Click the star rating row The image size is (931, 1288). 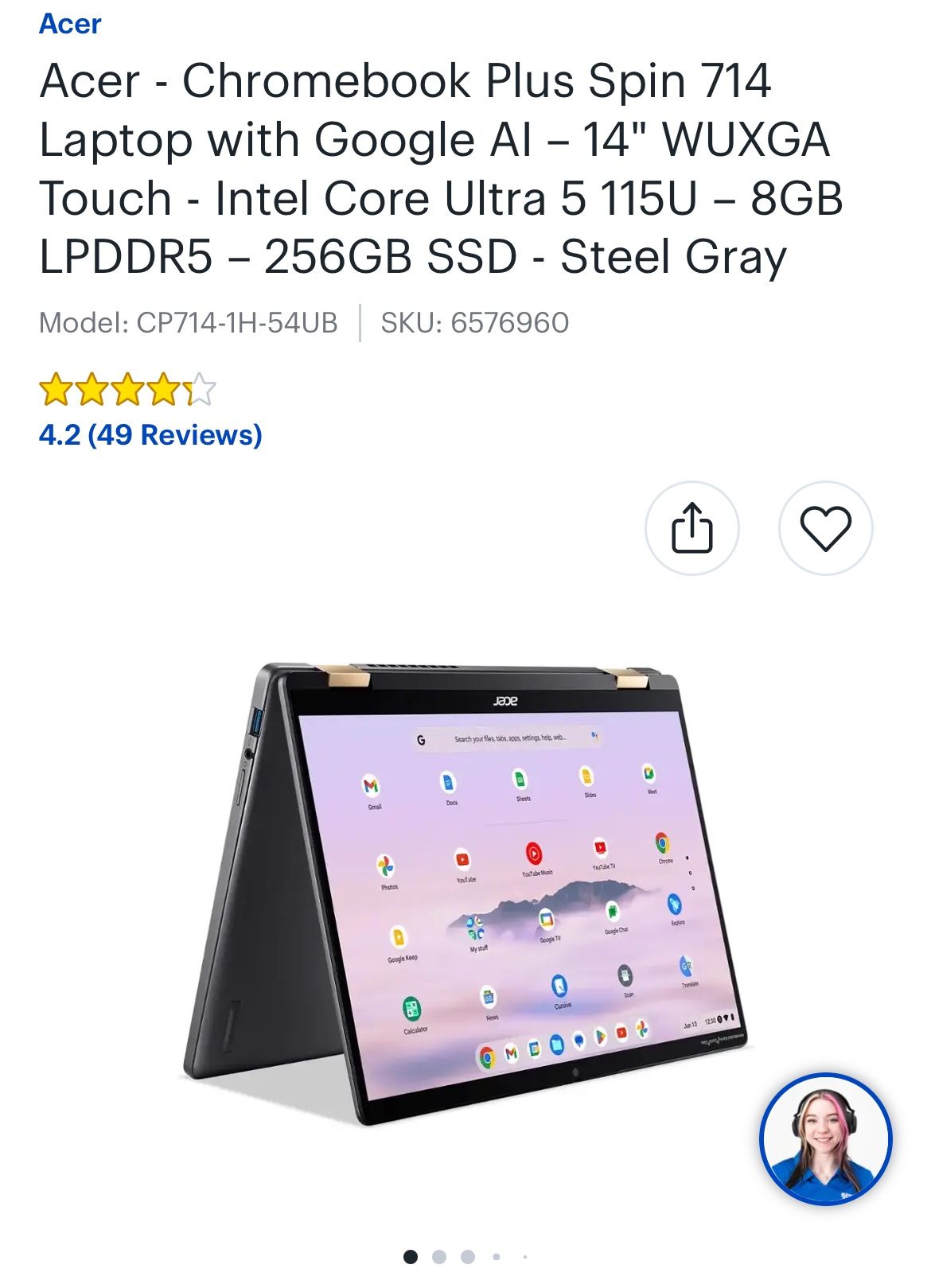(127, 390)
